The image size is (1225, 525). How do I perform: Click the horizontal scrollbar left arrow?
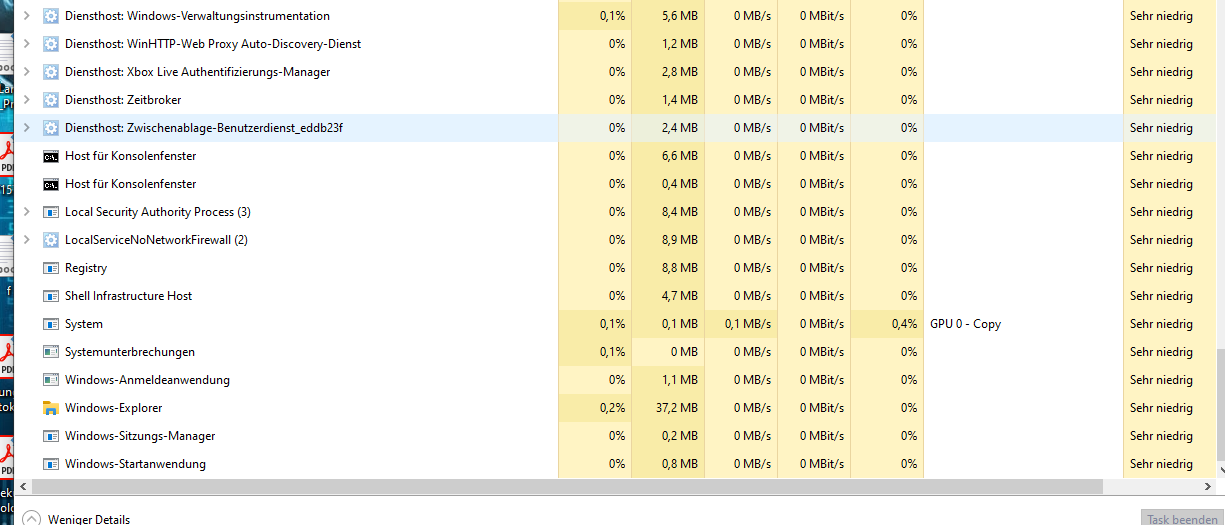pyautogui.click(x=22, y=486)
